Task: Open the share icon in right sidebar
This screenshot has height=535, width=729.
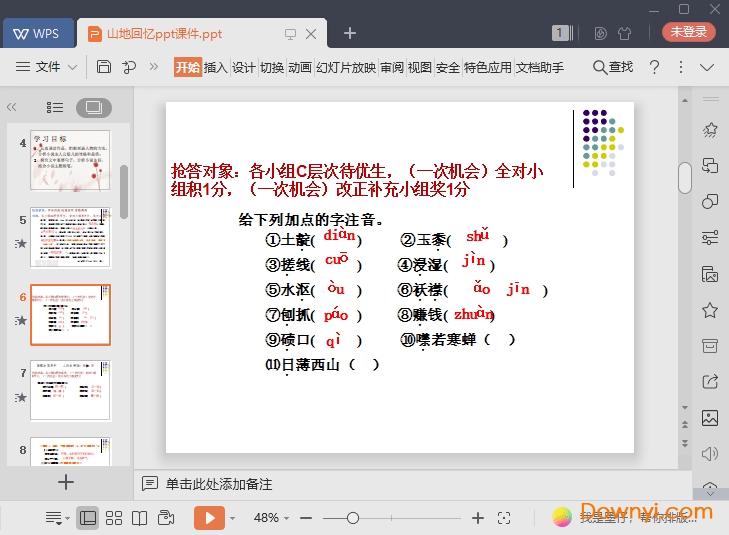Action: click(x=710, y=381)
